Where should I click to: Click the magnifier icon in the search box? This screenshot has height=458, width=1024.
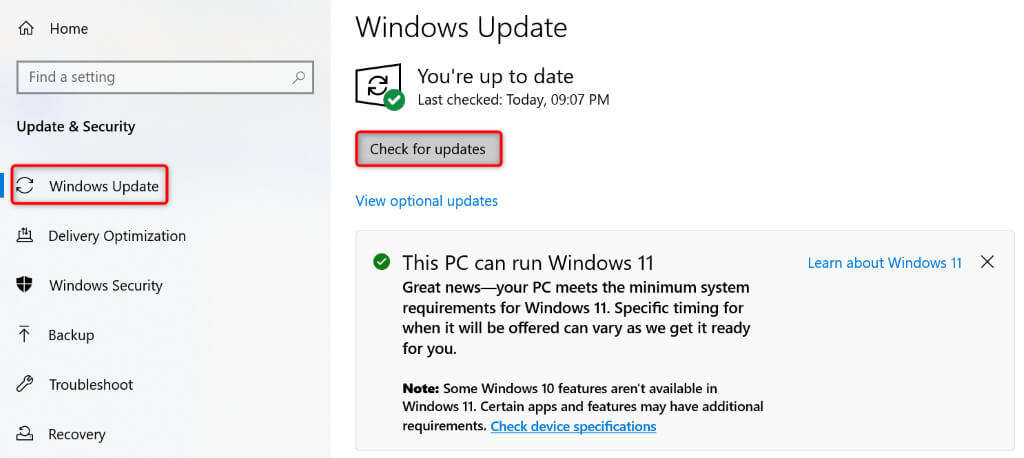pos(298,77)
